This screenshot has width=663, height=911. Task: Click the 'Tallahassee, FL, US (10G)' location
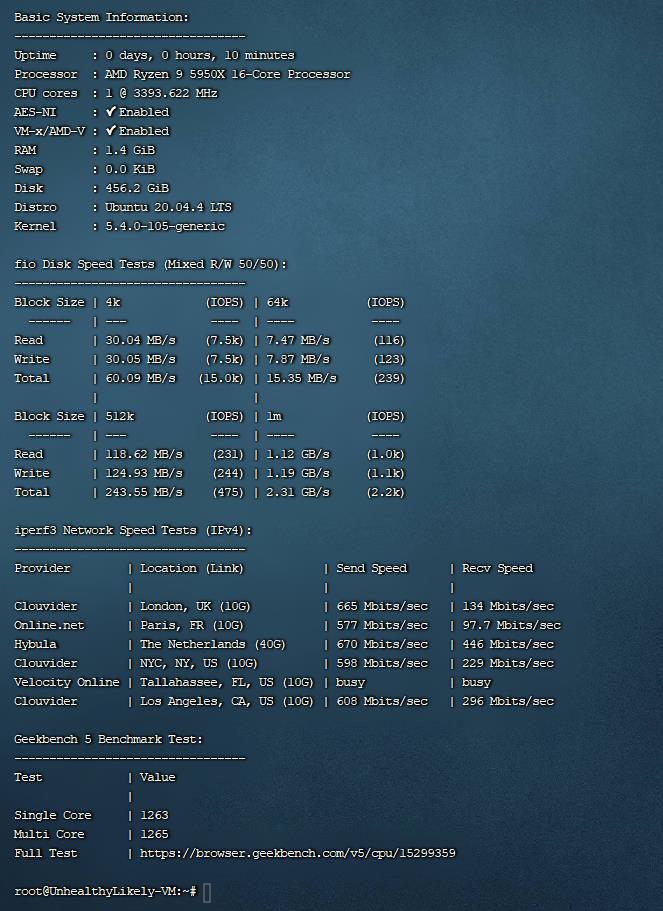[227, 682]
